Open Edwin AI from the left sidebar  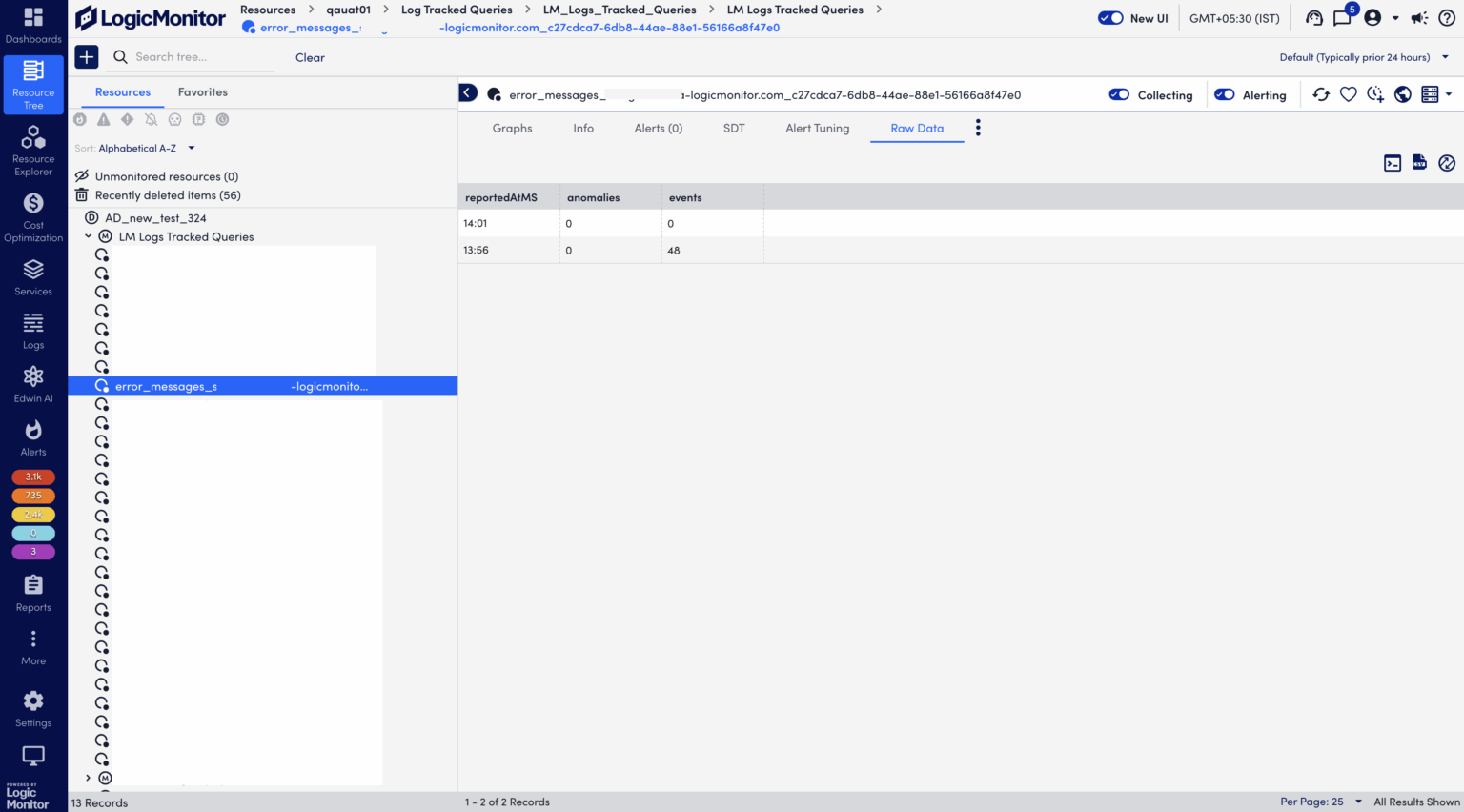pyautogui.click(x=33, y=381)
